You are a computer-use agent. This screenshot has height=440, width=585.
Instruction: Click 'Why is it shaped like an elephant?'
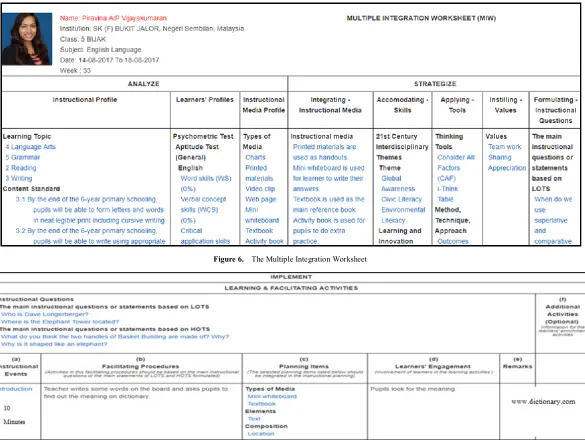point(54,344)
